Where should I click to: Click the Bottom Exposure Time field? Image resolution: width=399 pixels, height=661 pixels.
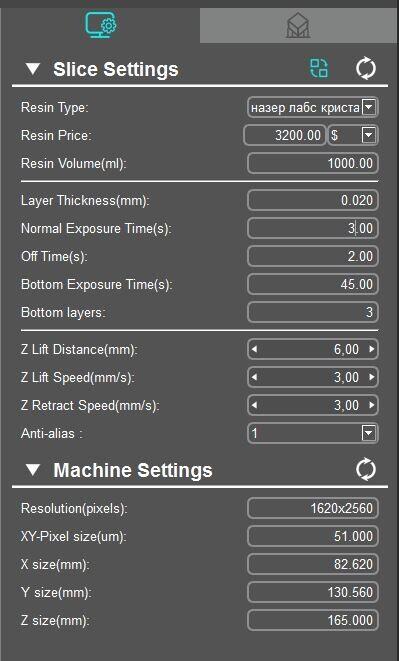click(x=313, y=284)
